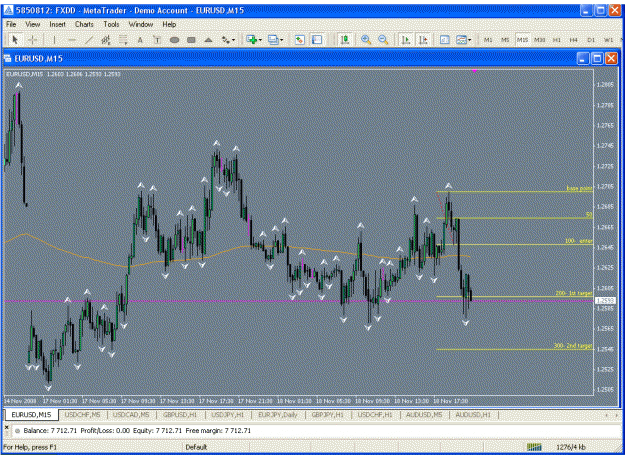This screenshot has width=625, height=455.
Task: Switch timeframe to M5
Action: point(505,40)
